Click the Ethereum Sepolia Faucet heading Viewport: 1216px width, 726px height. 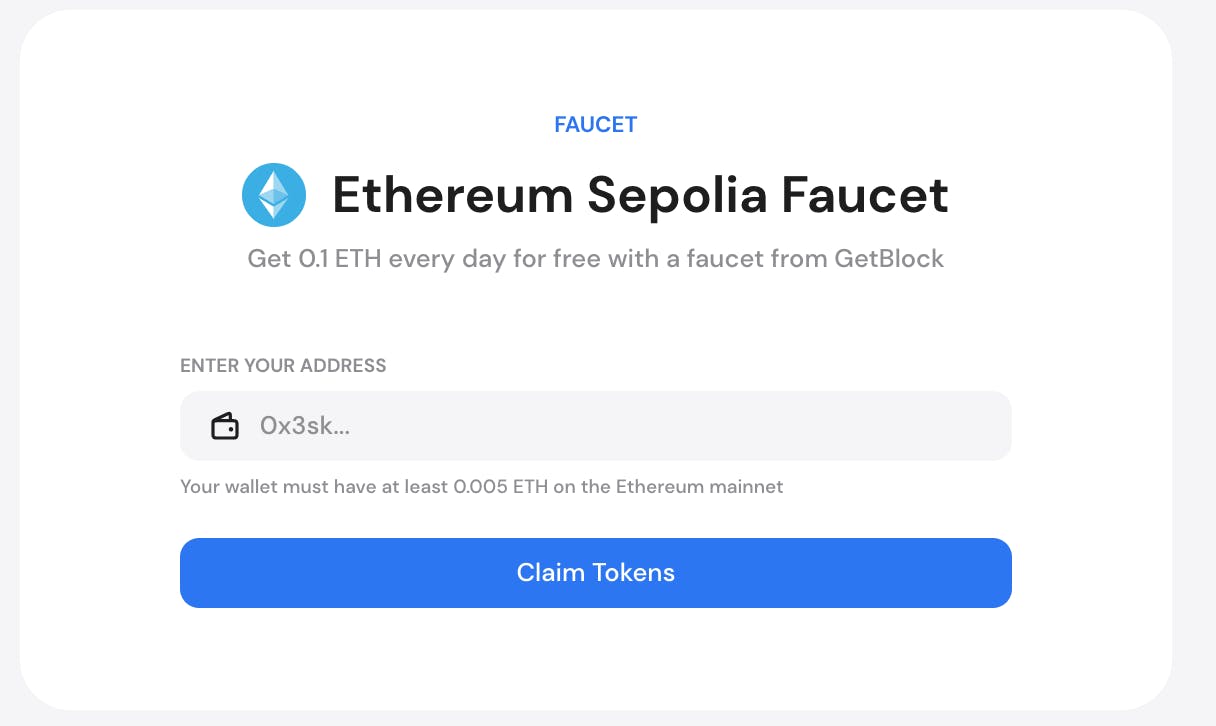pos(640,195)
